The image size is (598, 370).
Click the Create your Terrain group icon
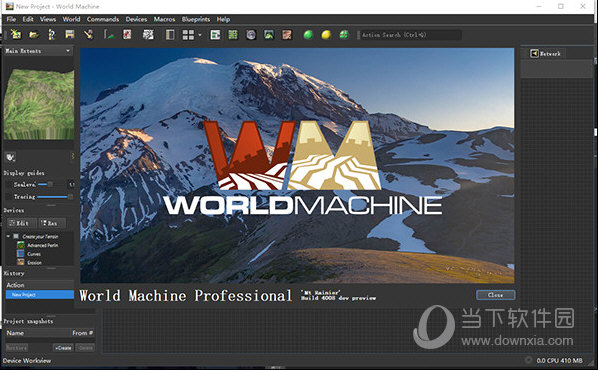tap(16, 236)
